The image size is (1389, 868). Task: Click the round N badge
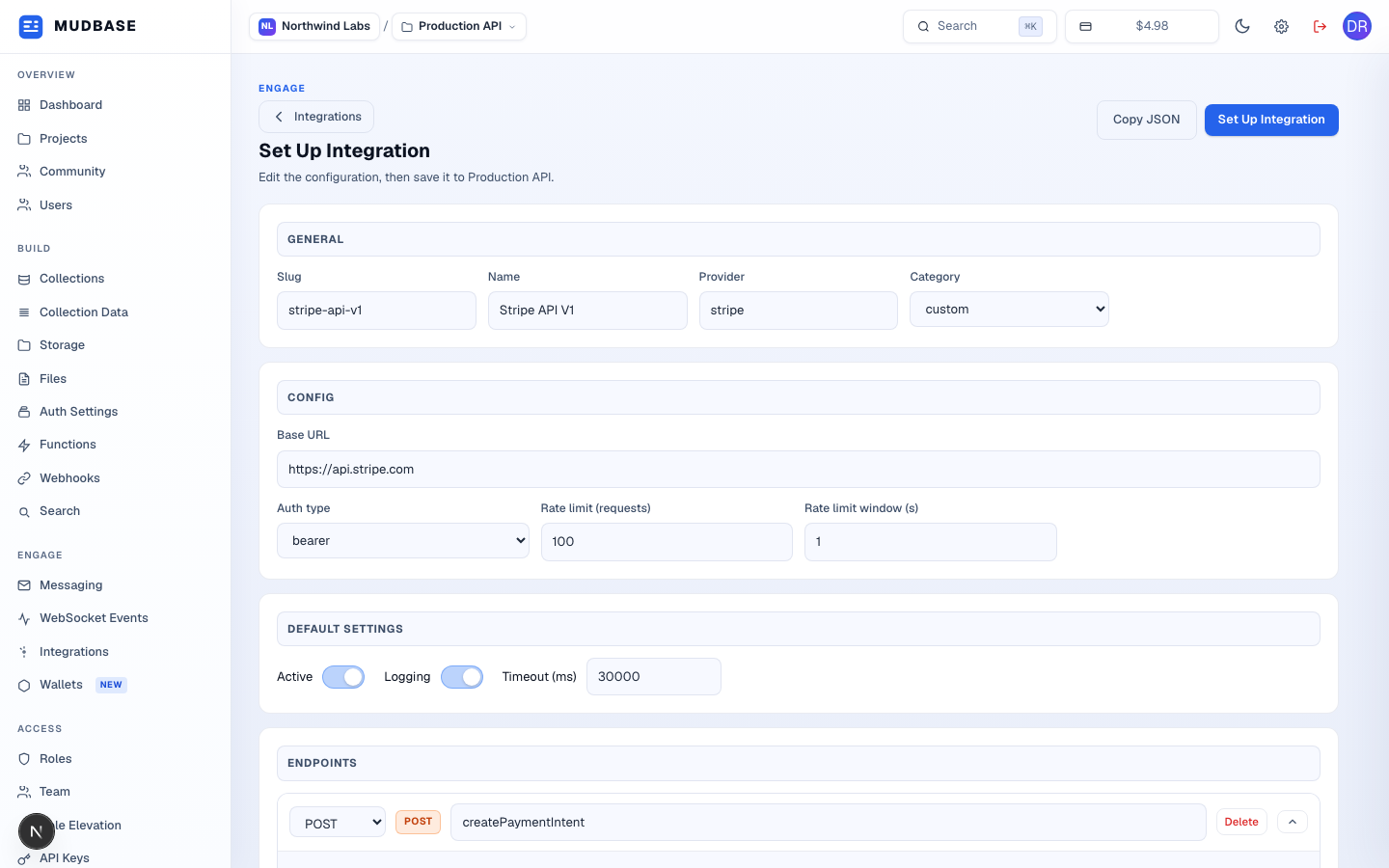click(37, 831)
